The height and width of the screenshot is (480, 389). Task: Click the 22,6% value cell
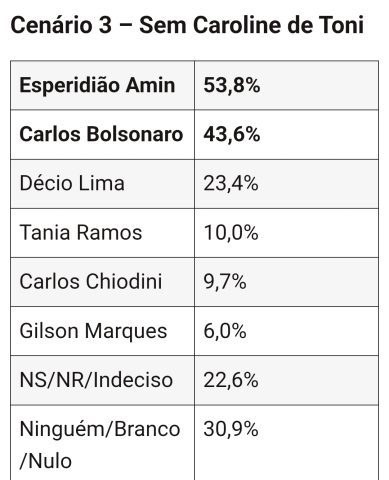tap(287, 380)
